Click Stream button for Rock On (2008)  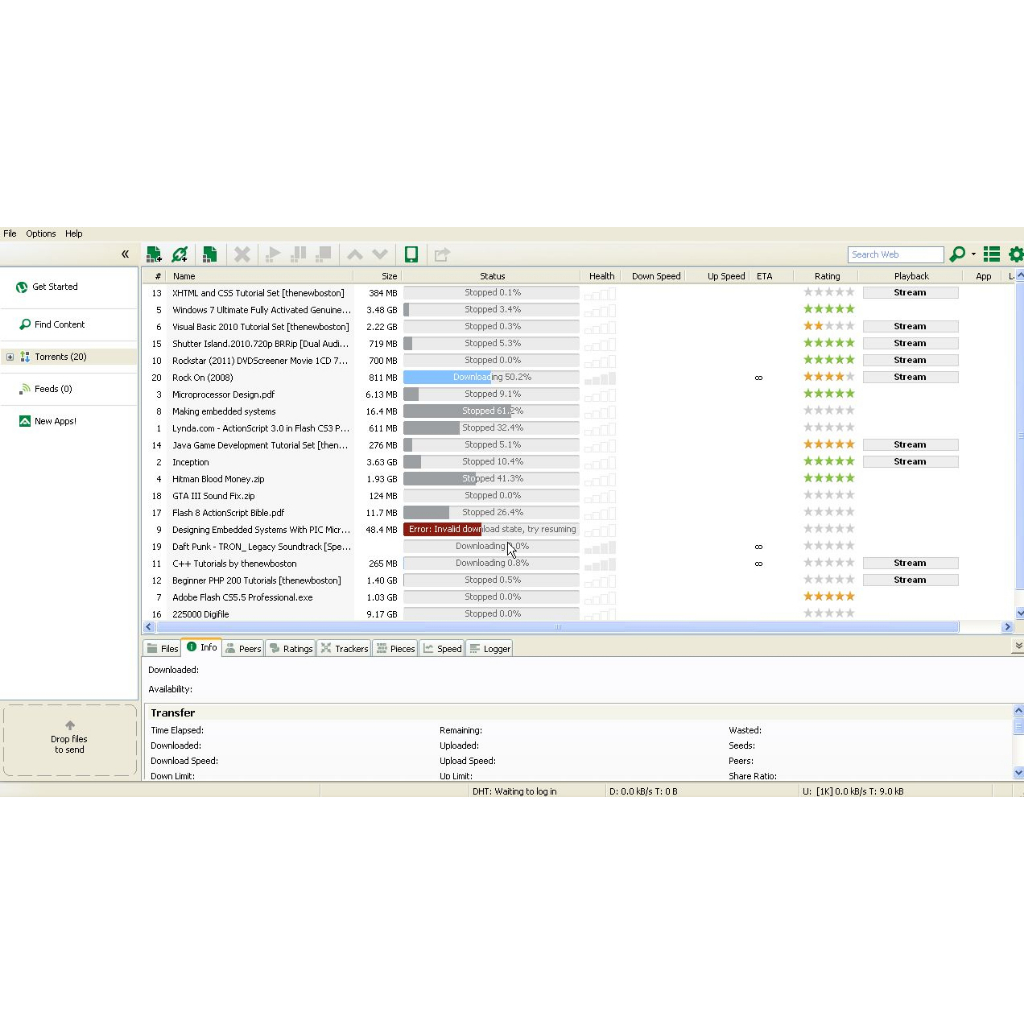(910, 377)
